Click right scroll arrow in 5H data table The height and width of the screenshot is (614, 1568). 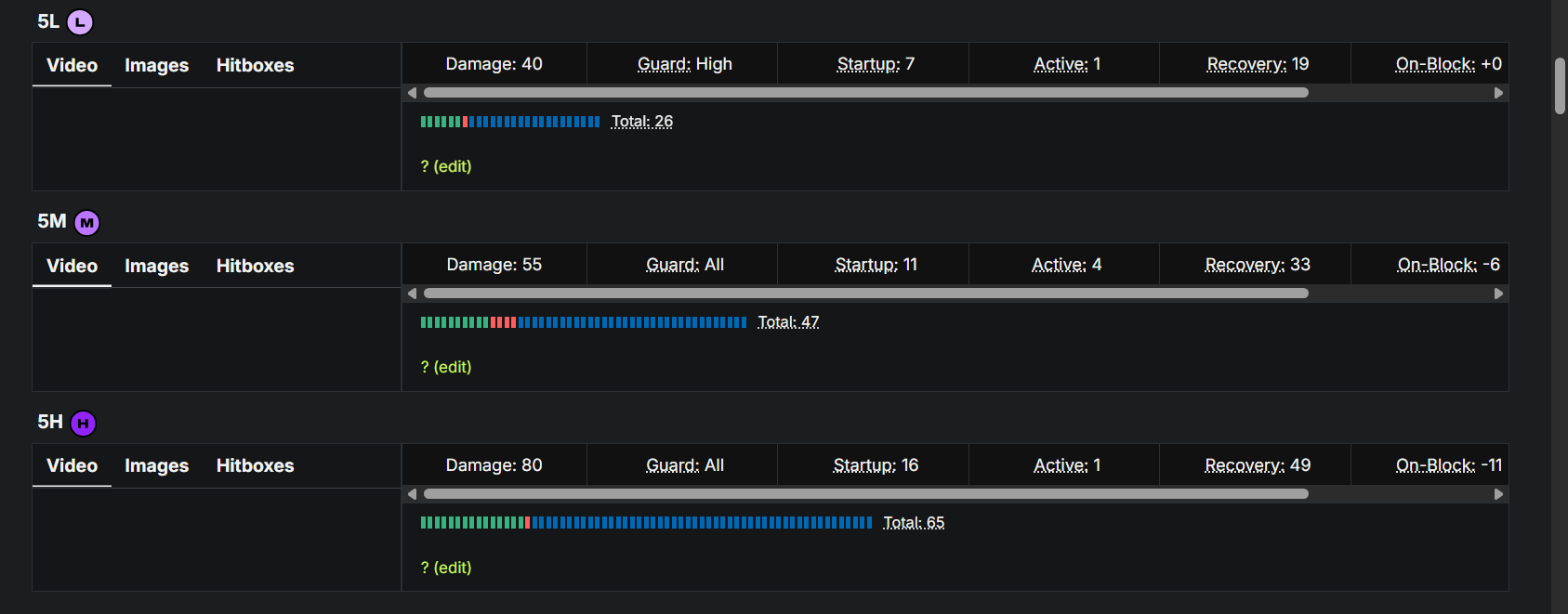(x=1498, y=494)
